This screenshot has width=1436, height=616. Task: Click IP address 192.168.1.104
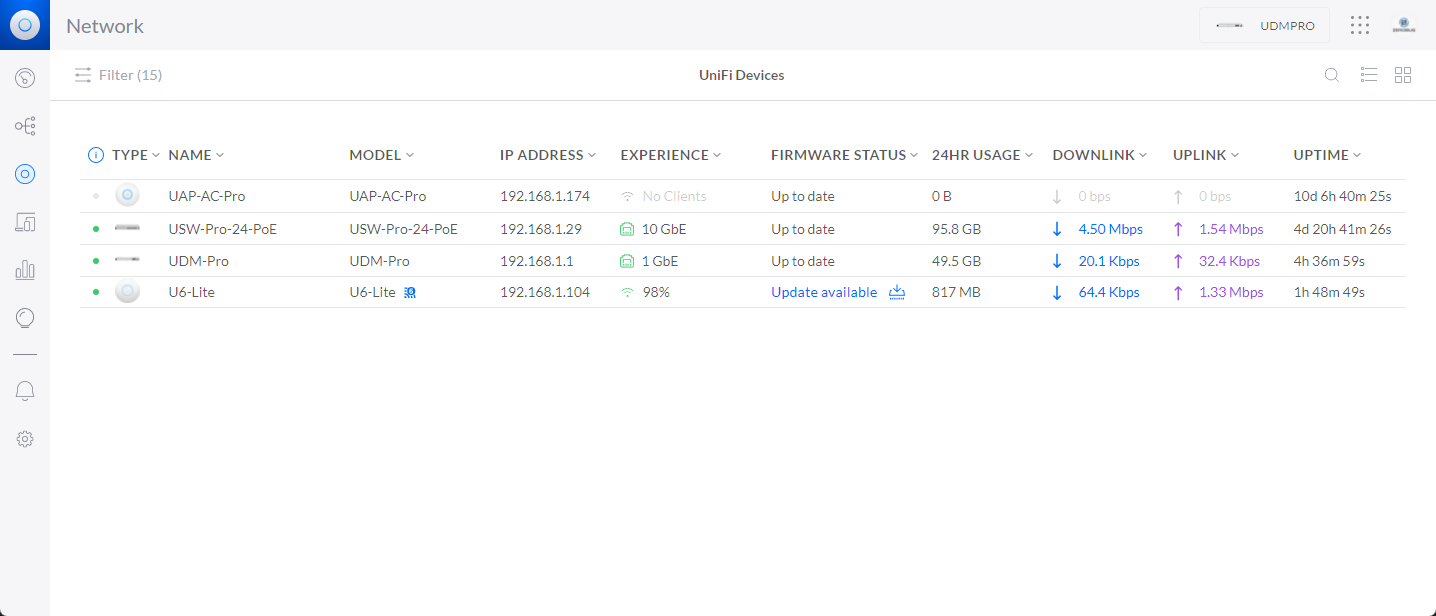pyautogui.click(x=545, y=293)
